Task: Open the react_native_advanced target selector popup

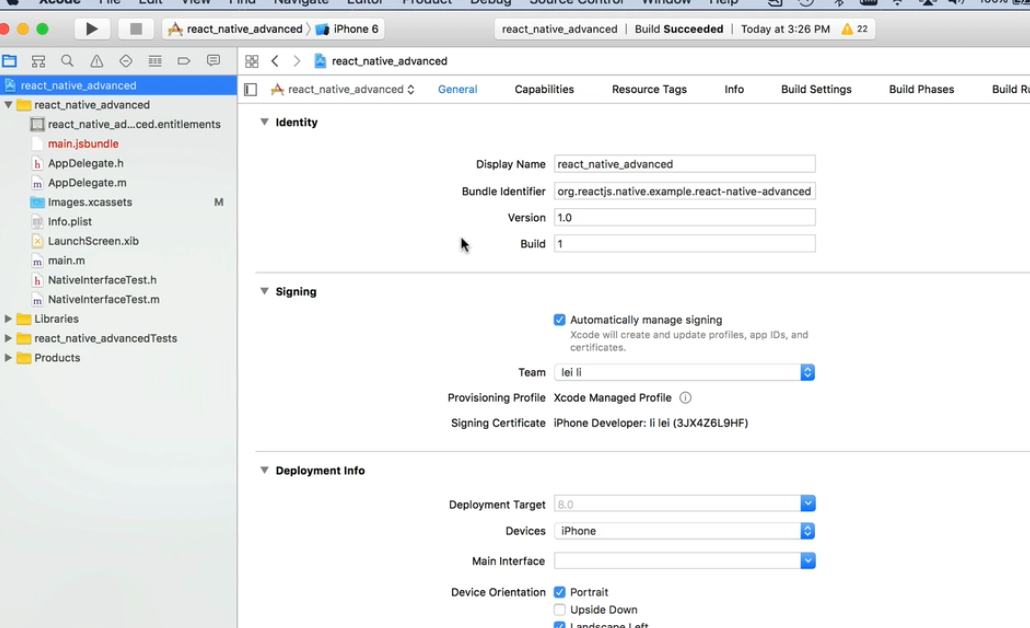Action: 343,89
